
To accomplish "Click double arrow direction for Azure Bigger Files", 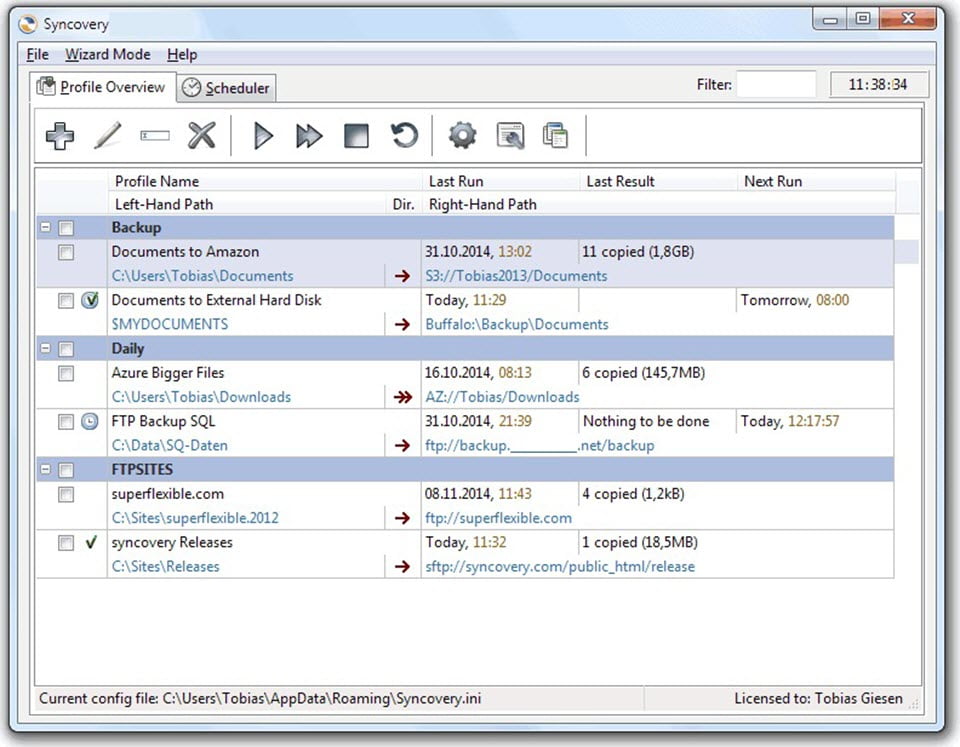I will 402,397.
